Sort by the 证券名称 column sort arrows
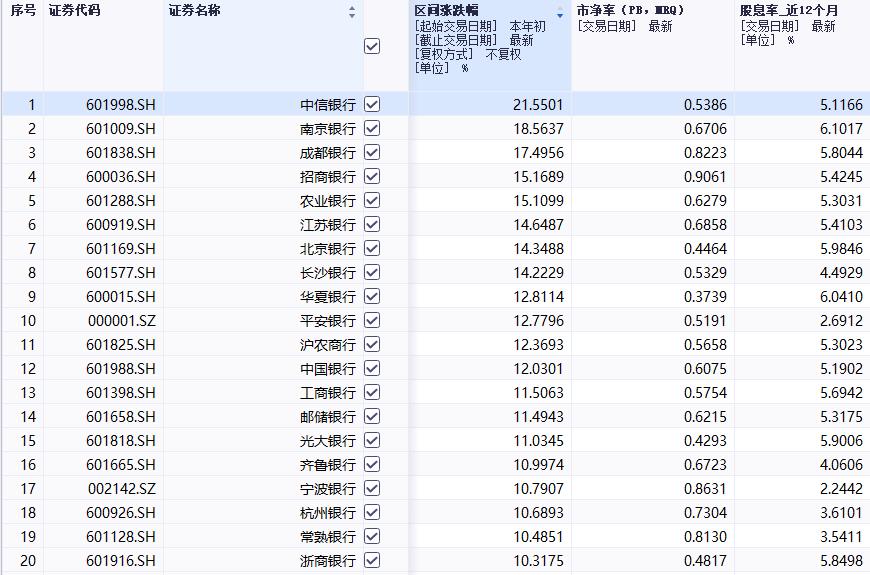 tap(352, 12)
